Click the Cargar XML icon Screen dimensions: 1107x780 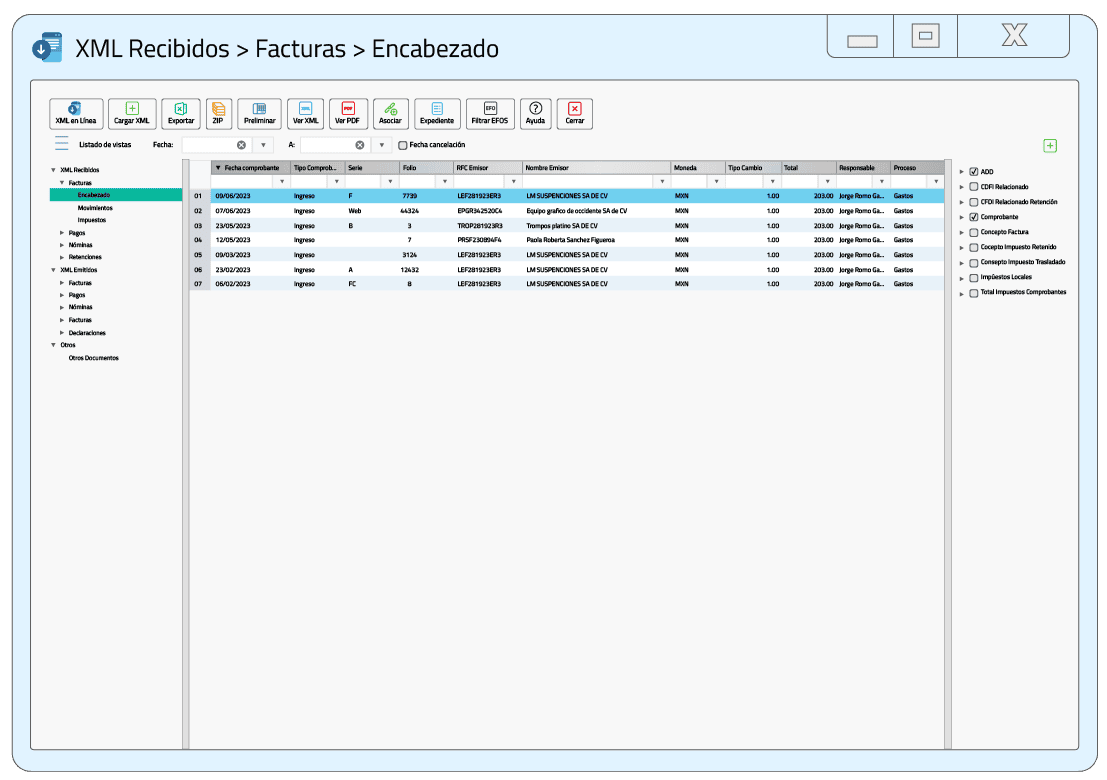pyautogui.click(x=132, y=113)
